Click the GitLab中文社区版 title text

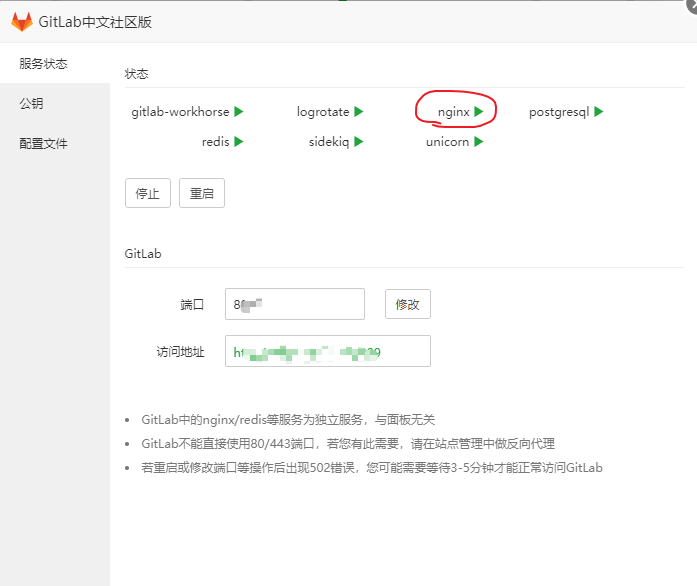pyautogui.click(x=95, y=22)
